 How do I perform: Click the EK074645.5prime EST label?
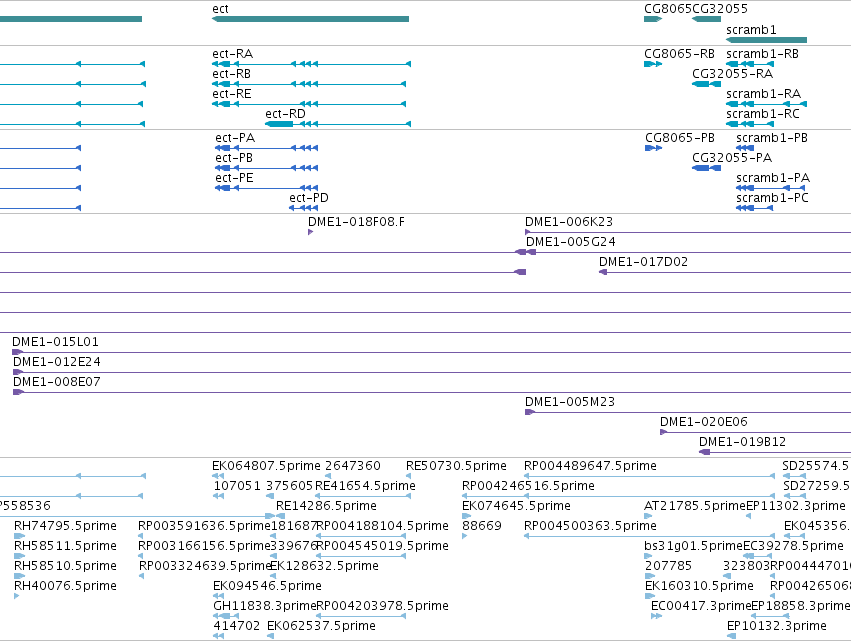[x=516, y=506]
